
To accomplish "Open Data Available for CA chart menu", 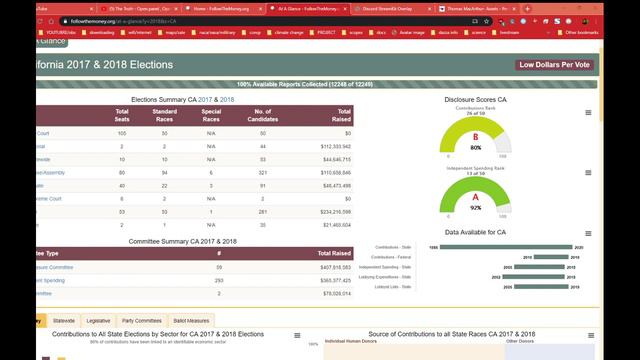I will coord(588,233).
